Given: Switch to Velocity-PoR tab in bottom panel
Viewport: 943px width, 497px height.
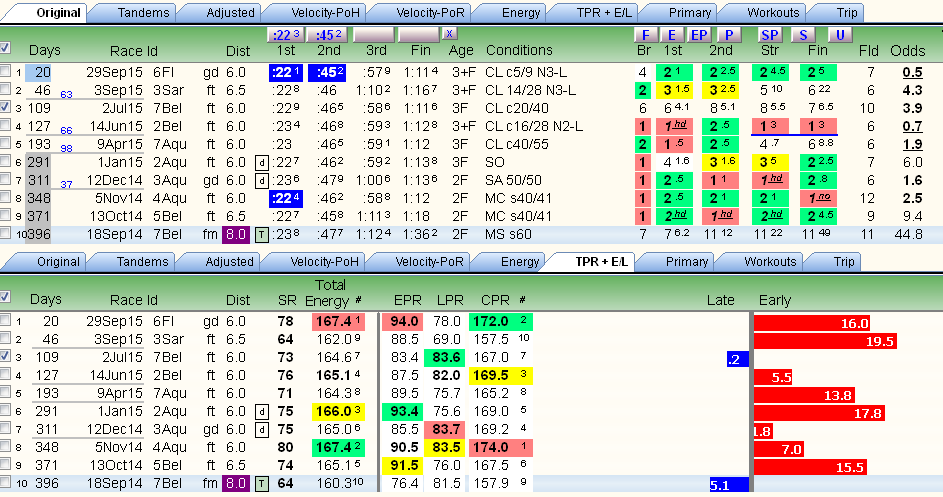Looking at the screenshot, I should [x=429, y=262].
